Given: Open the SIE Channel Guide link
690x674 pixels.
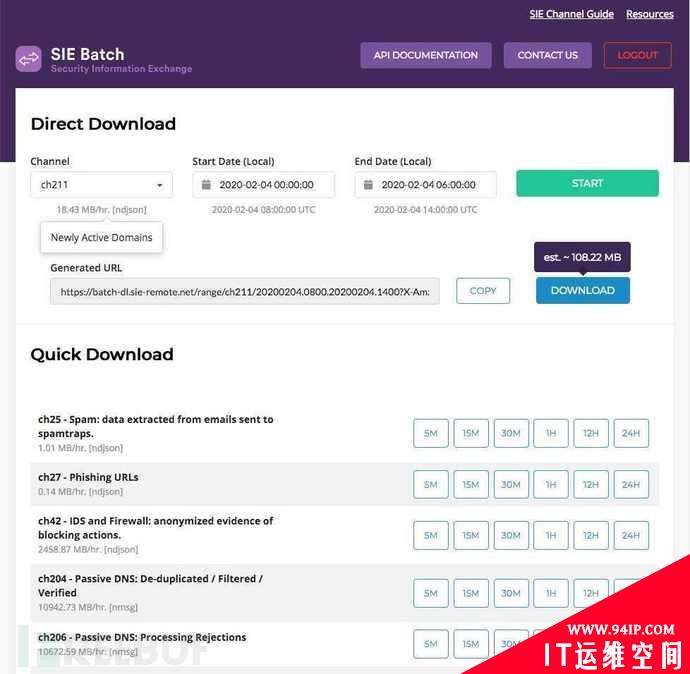Looking at the screenshot, I should tap(571, 14).
